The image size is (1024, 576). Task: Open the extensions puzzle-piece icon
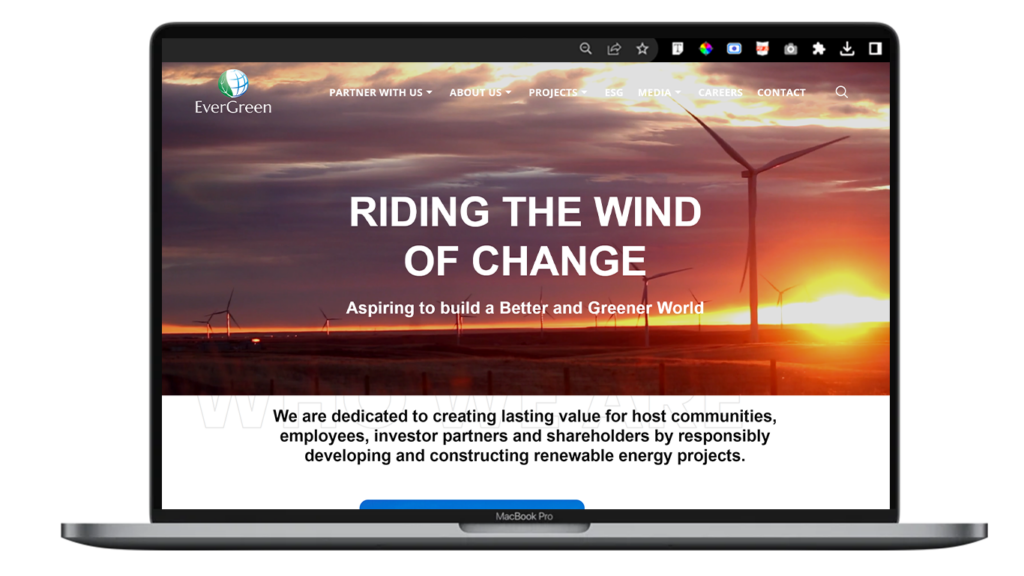pyautogui.click(x=820, y=47)
